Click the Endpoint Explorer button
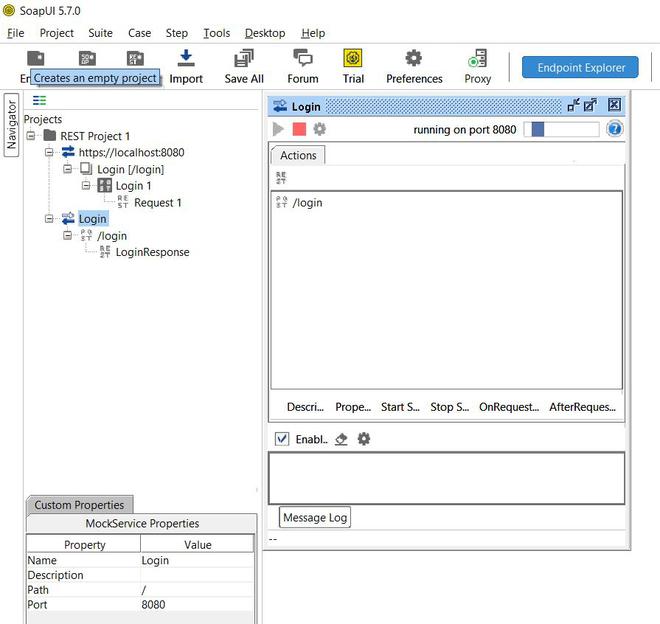The width and height of the screenshot is (660, 624). [x=580, y=67]
